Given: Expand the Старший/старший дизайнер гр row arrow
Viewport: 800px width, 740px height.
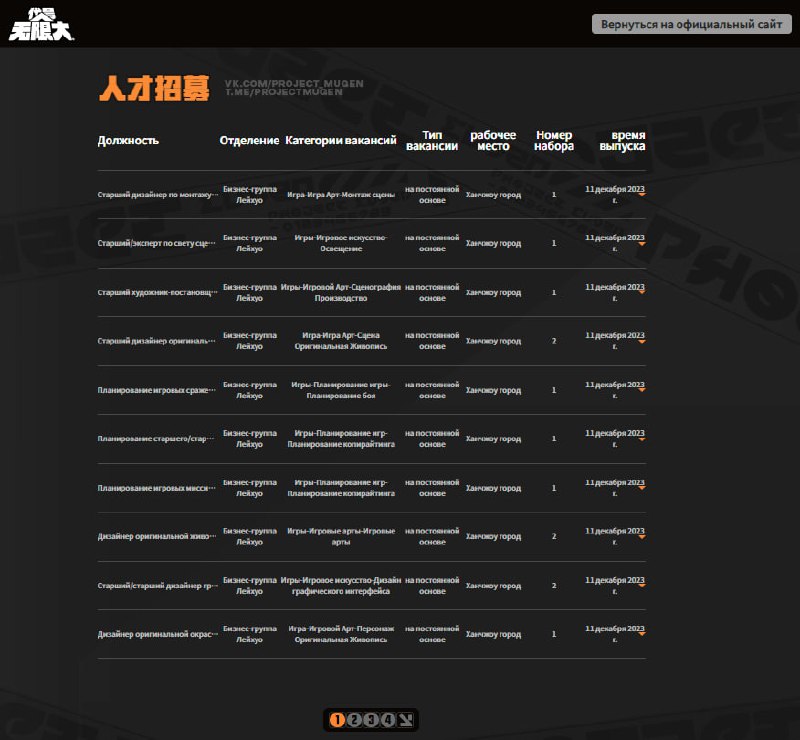Looking at the screenshot, I should pos(642,585).
